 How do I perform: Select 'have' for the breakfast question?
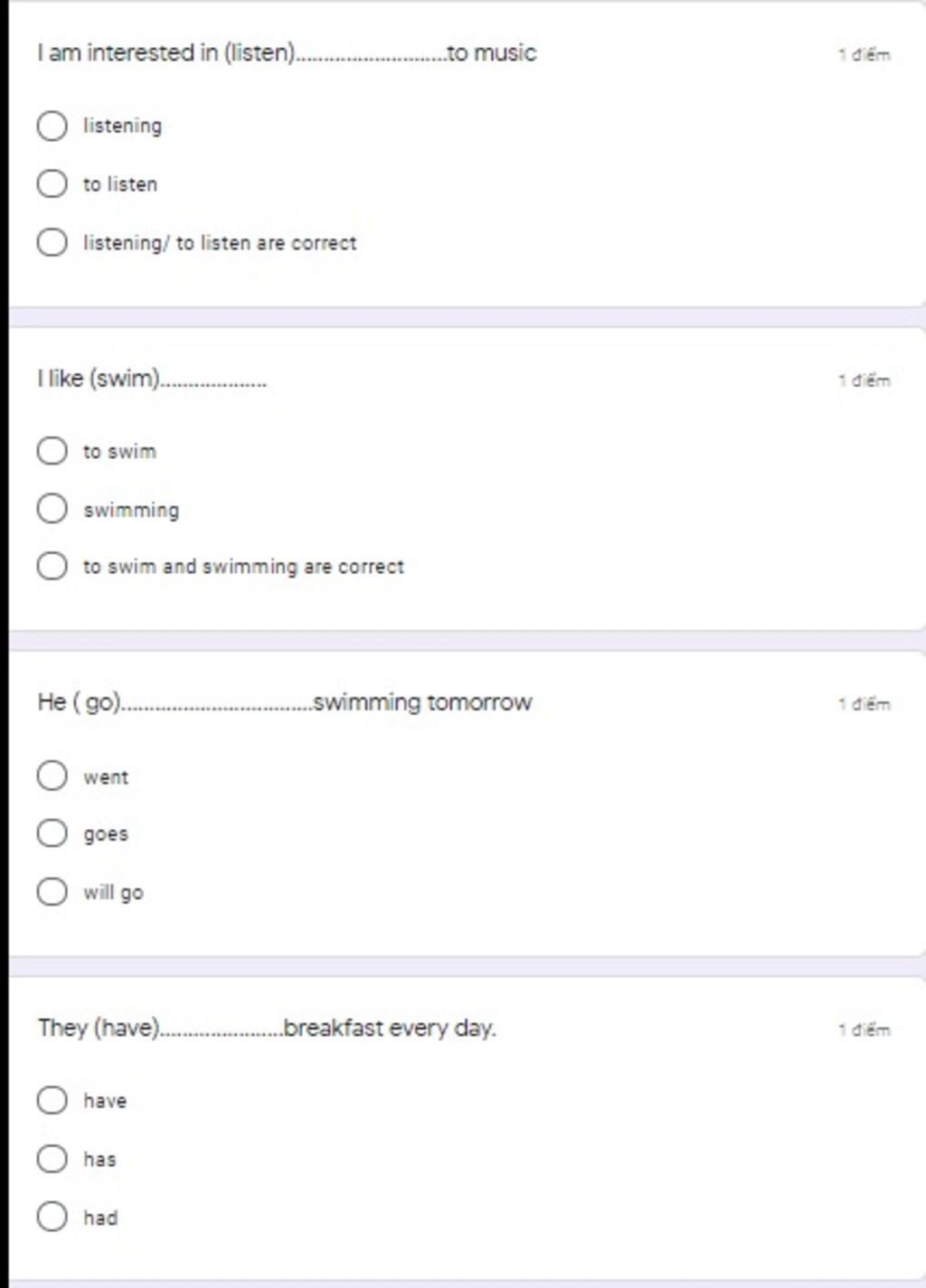(52, 1100)
